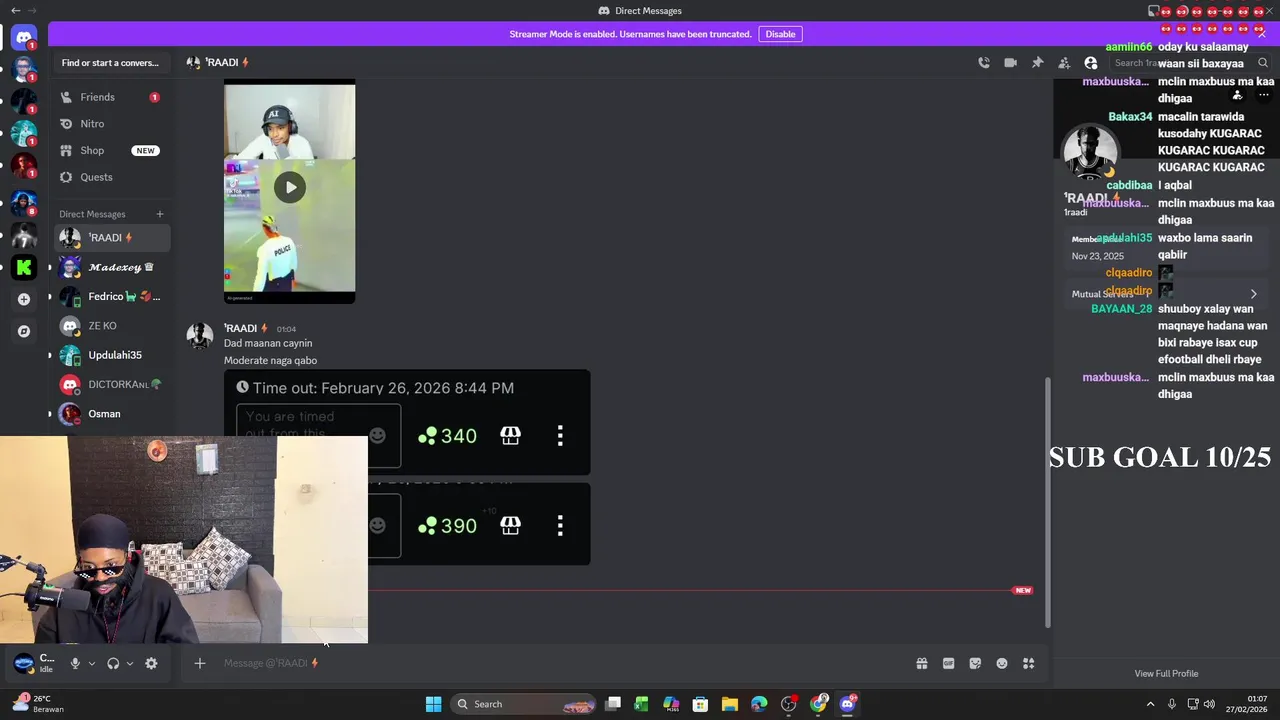1280x720 pixels.
Task: Click the shop icon beside 390
Action: (510, 525)
